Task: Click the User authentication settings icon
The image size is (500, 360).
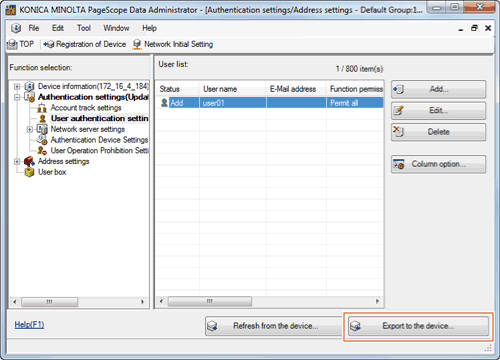Action: (42, 119)
